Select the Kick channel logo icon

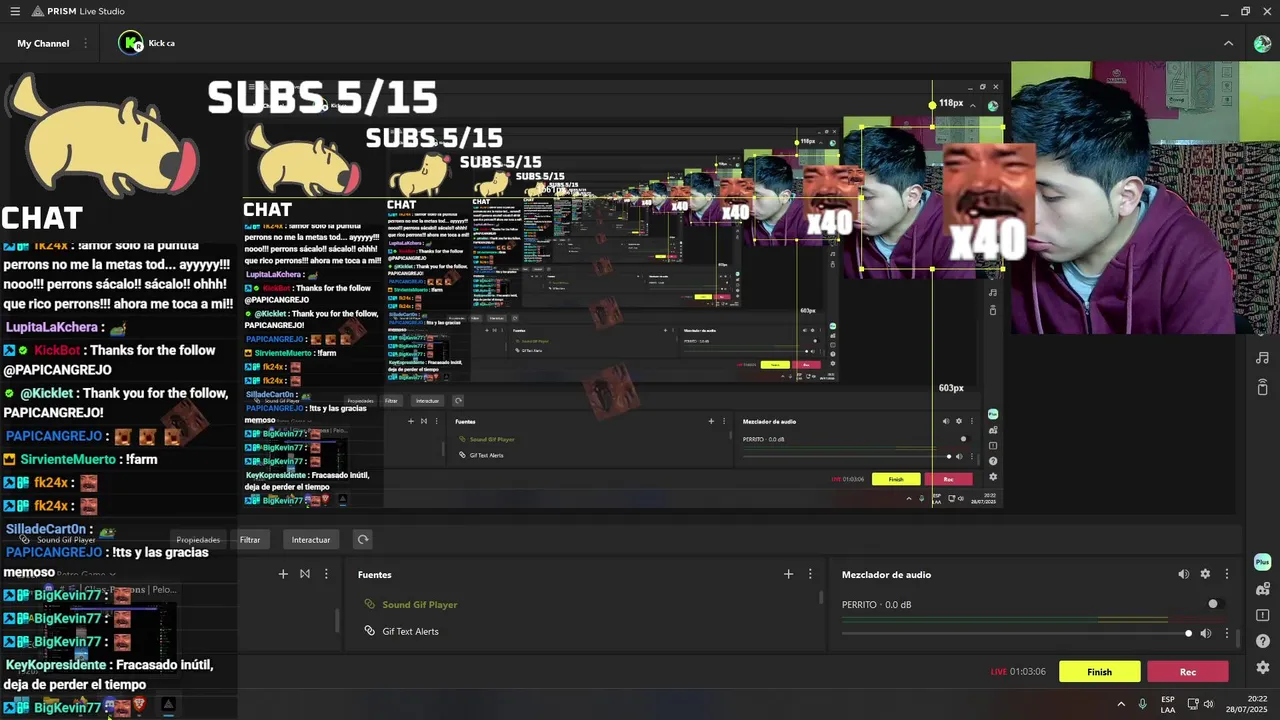pos(131,43)
